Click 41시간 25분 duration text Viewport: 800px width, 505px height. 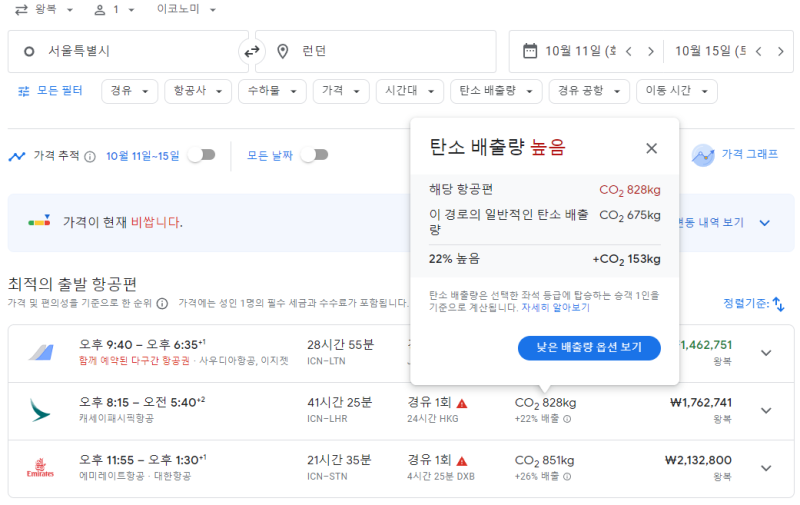(x=339, y=402)
